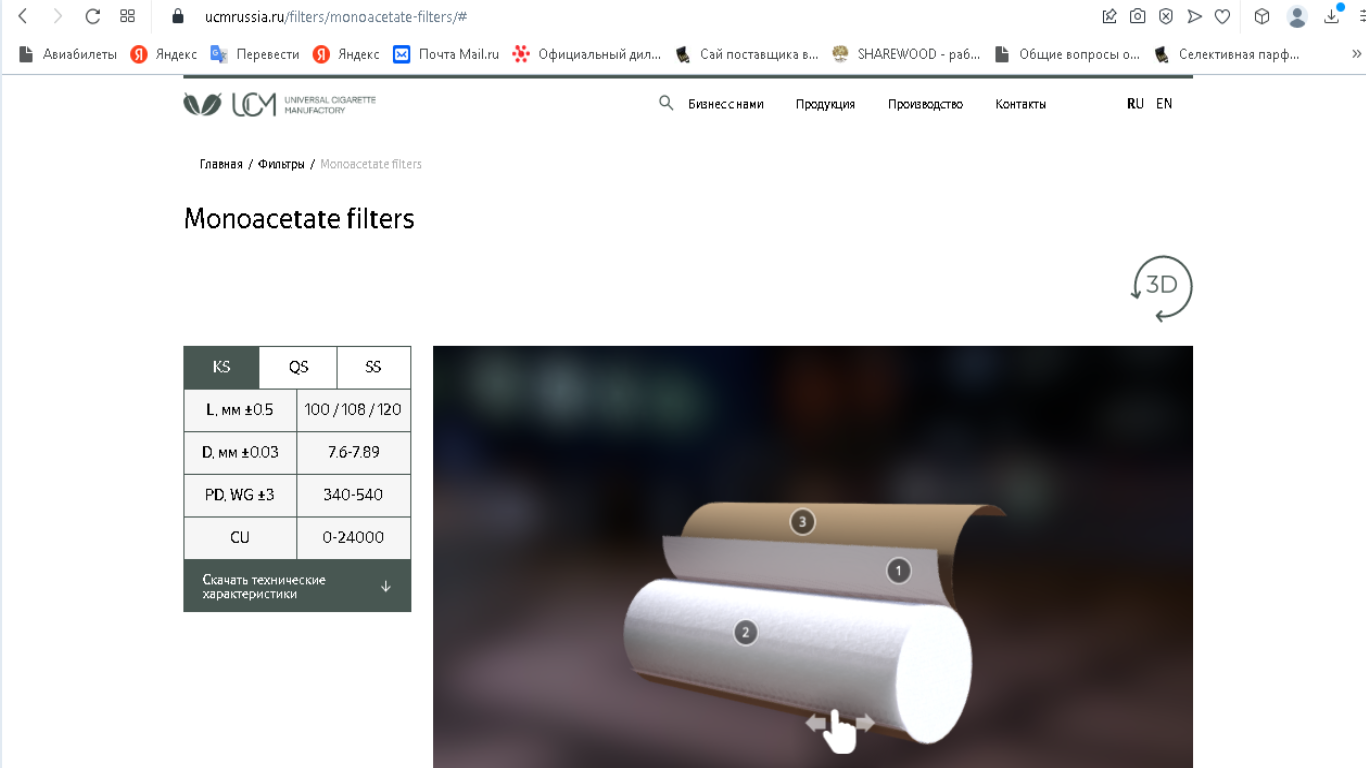This screenshot has height=768, width=1366.
Task: Take a snapshot with the camera icon
Action: pyautogui.click(x=1138, y=16)
